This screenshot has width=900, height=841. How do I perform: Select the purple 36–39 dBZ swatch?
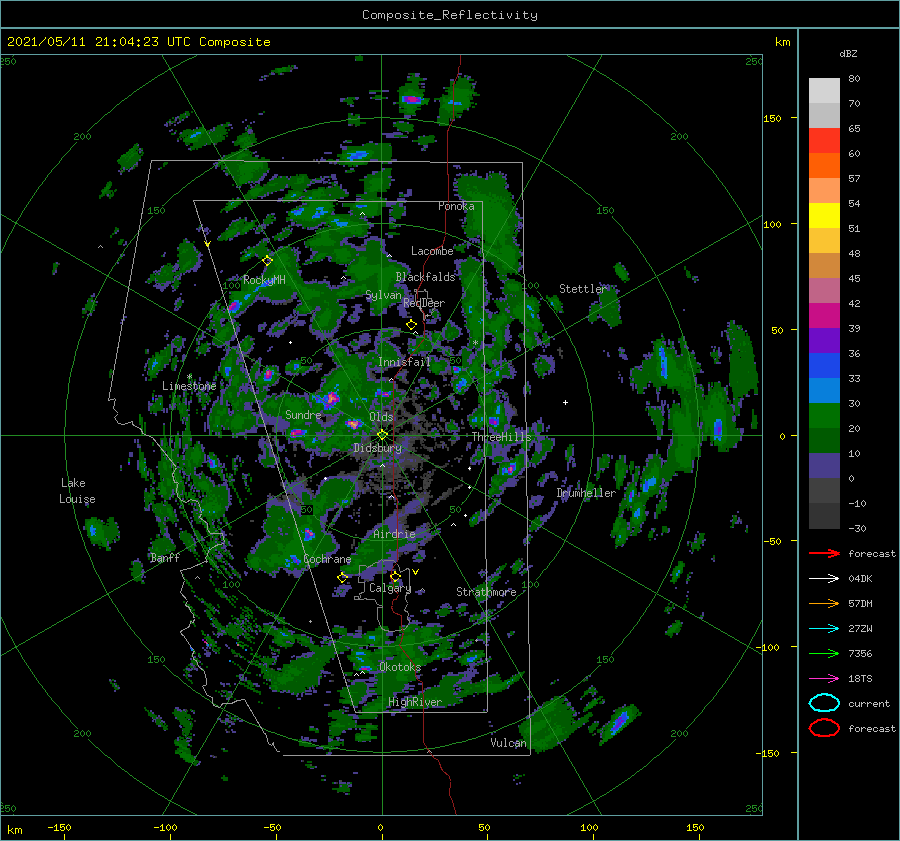pos(824,341)
